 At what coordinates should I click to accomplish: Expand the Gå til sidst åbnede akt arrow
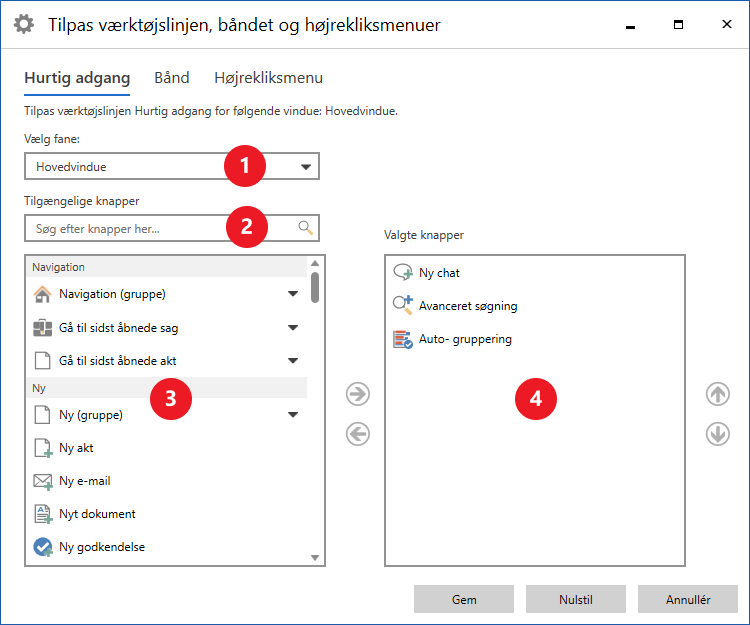point(293,361)
